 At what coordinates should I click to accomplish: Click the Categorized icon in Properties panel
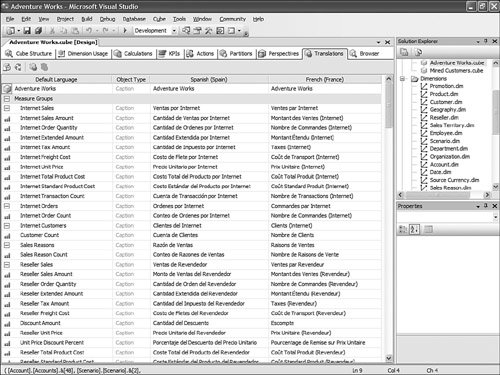click(x=403, y=229)
